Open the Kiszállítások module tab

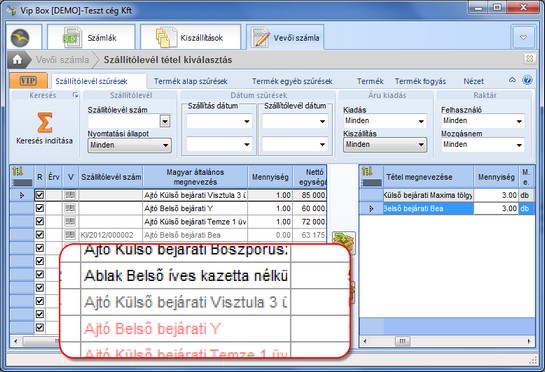(x=190, y=37)
